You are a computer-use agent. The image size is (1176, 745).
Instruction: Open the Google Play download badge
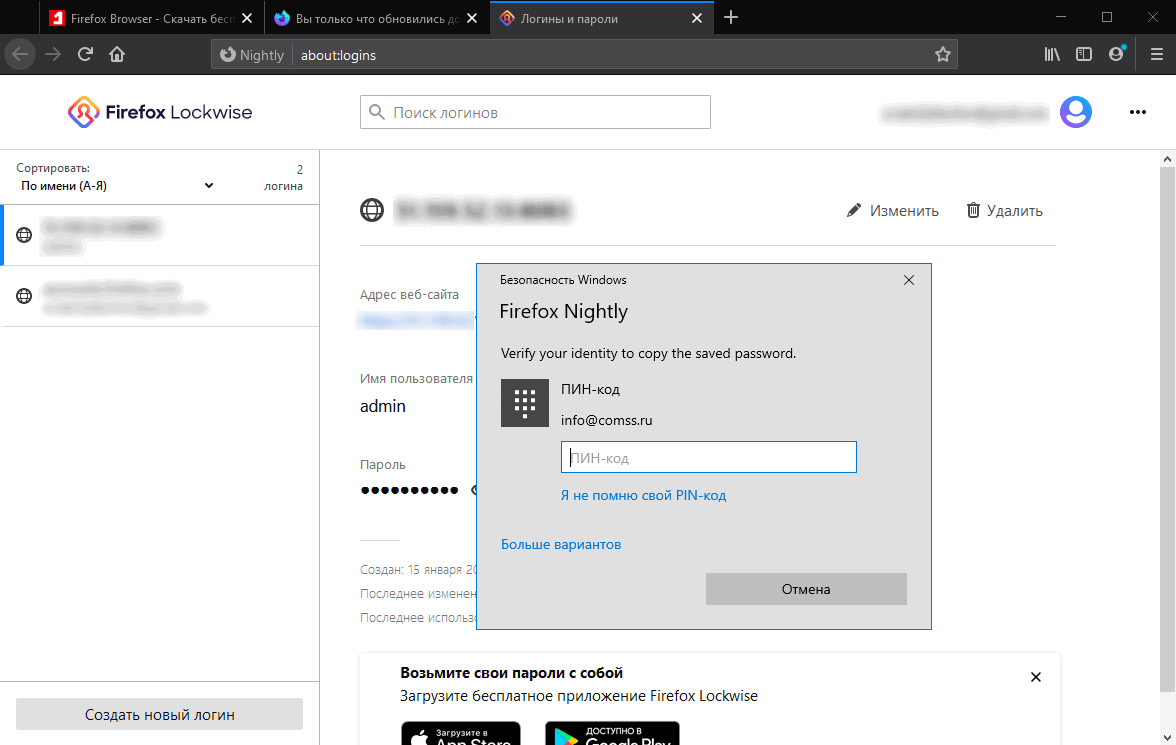(x=612, y=733)
